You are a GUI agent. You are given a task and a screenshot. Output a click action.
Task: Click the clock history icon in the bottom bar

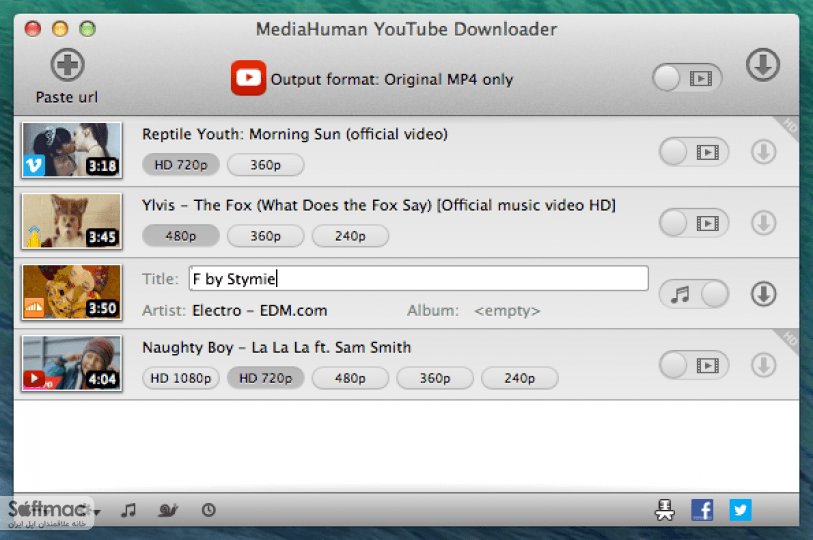208,510
